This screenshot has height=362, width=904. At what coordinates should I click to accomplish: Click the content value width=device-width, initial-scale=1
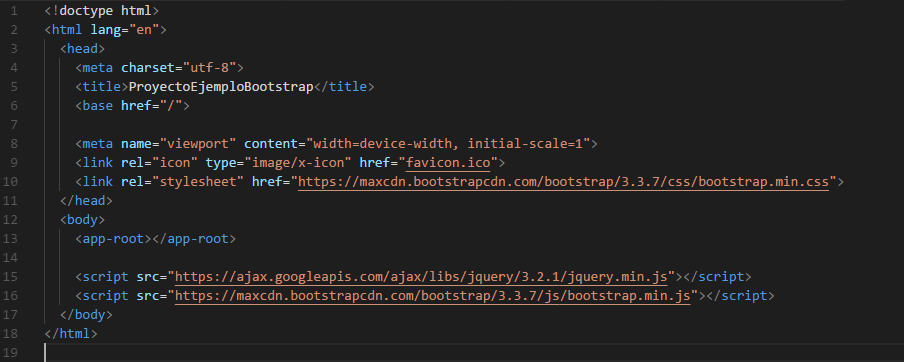(448, 144)
